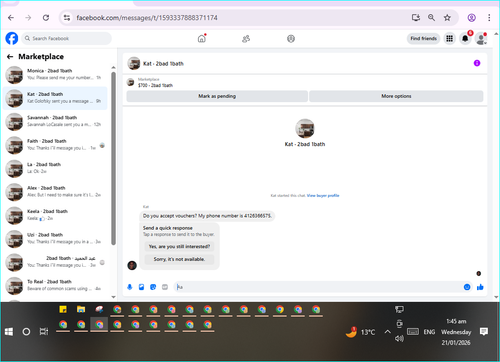This screenshot has height=362, width=500.
Task: Bookmark this page with the star icon
Action: (447, 18)
